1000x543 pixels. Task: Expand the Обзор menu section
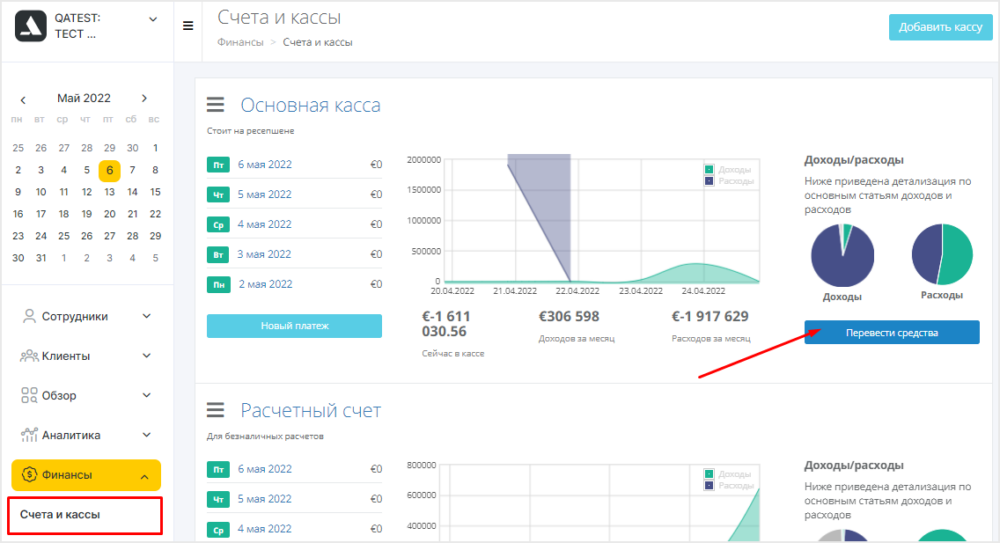[x=146, y=396]
